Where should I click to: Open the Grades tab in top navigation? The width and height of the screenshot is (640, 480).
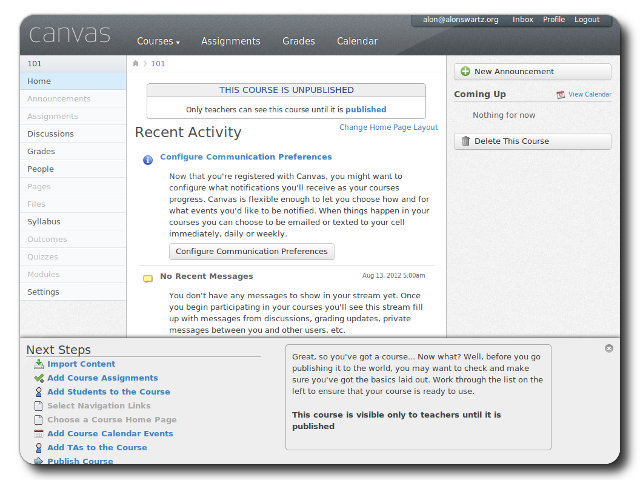pos(298,42)
